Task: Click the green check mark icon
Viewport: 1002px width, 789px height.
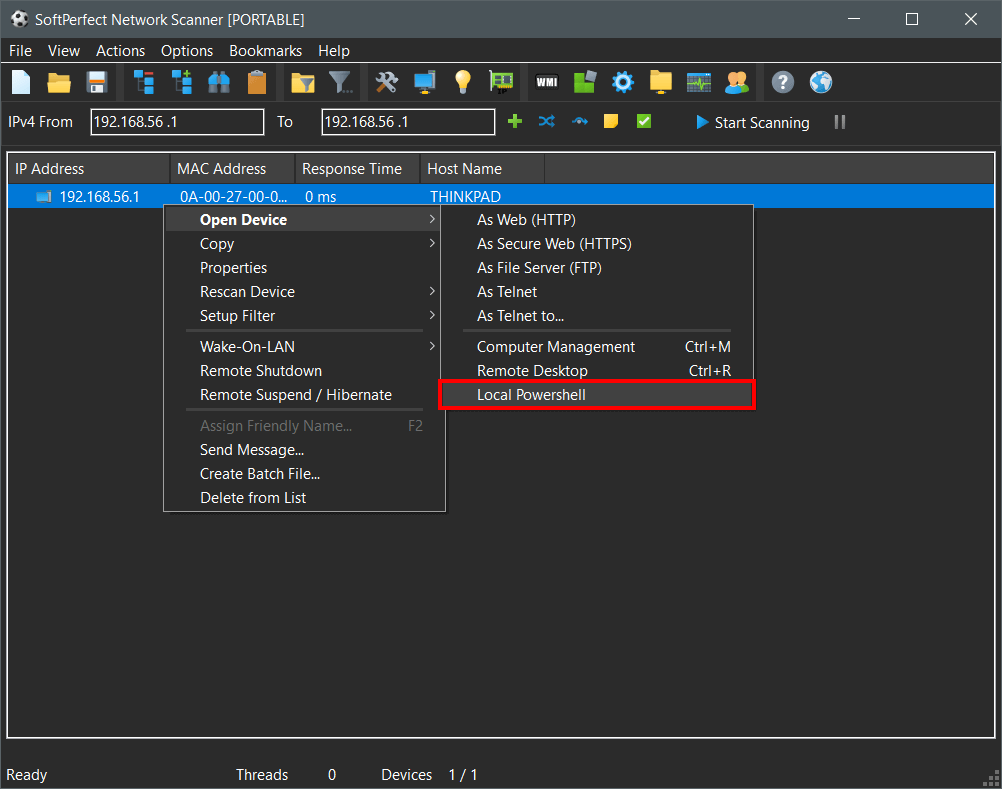Action: 644,121
